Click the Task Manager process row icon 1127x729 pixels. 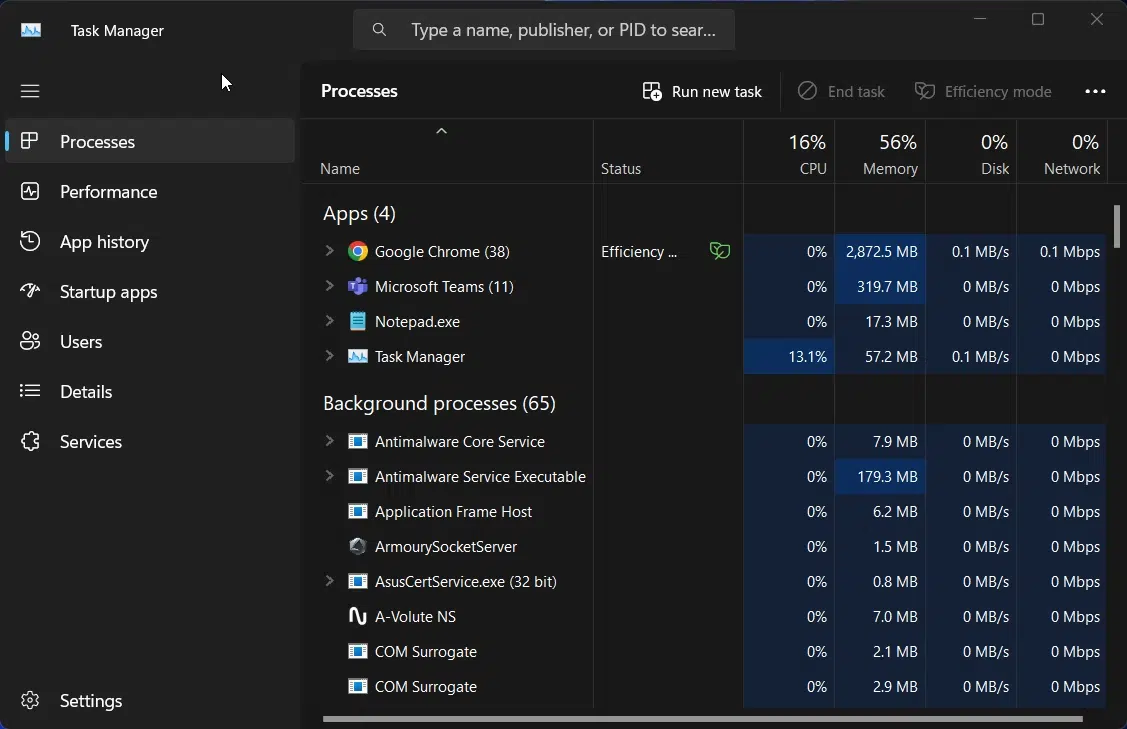point(357,357)
